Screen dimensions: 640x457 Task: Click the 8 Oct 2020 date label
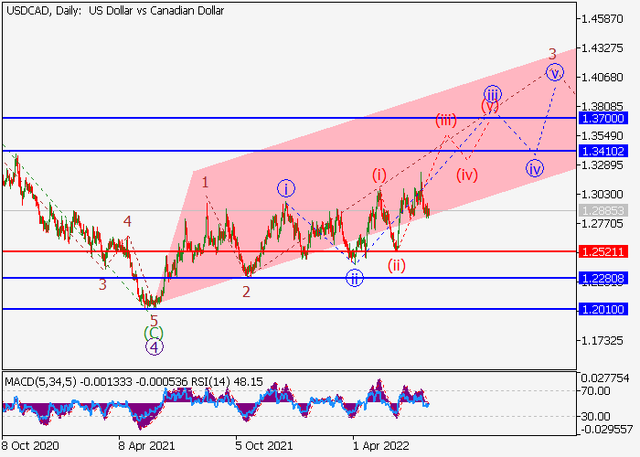pyautogui.click(x=31, y=446)
